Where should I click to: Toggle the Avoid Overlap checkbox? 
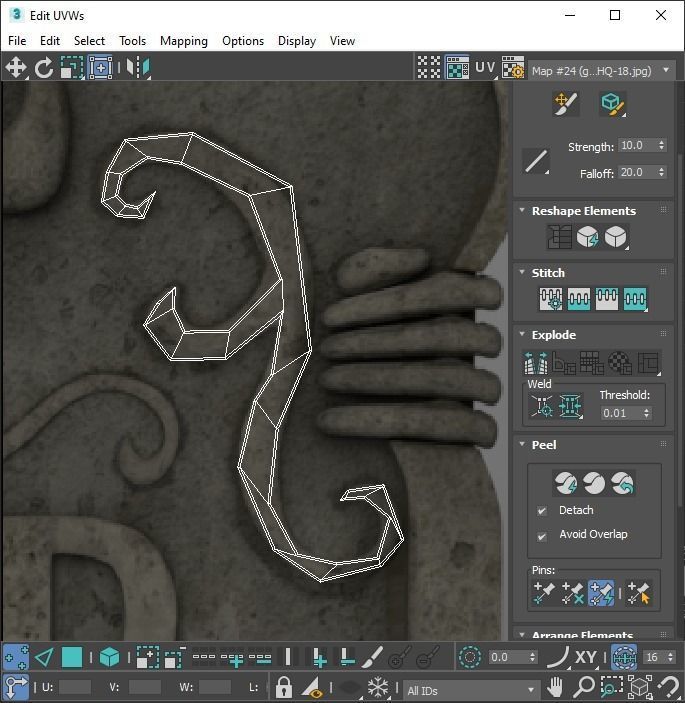click(x=542, y=536)
